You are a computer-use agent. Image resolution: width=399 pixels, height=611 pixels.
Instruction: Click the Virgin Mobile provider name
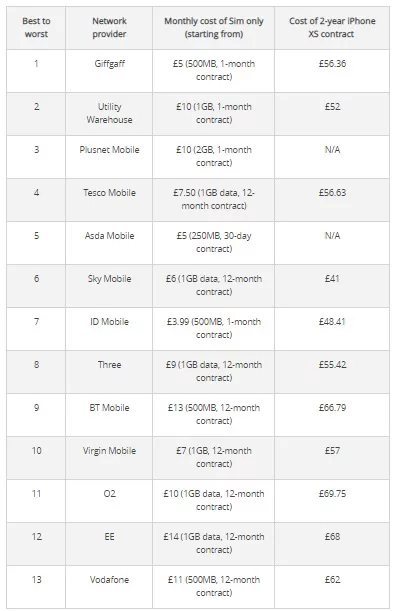click(109, 451)
